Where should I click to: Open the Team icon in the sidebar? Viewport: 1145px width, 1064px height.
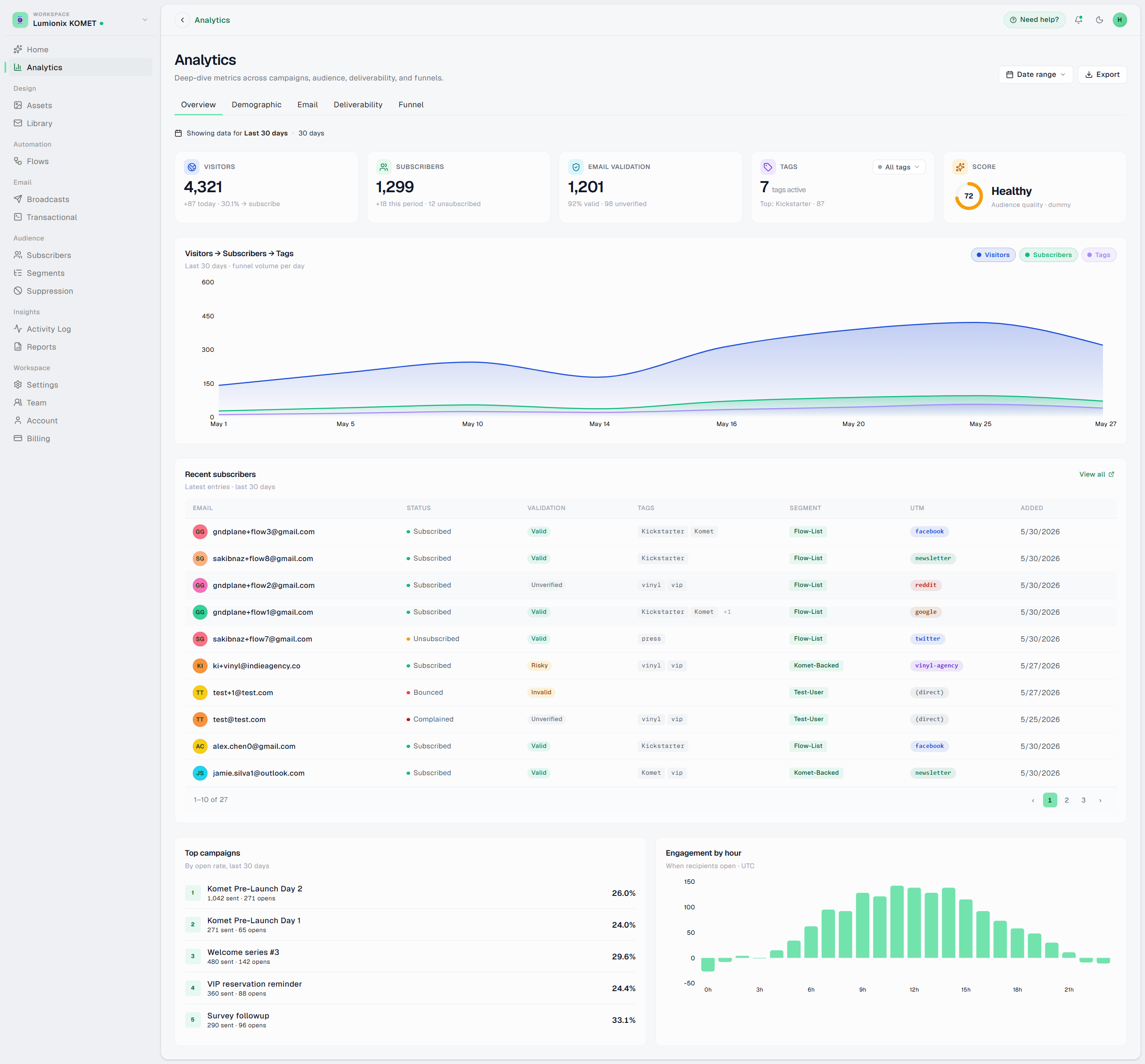coord(18,402)
